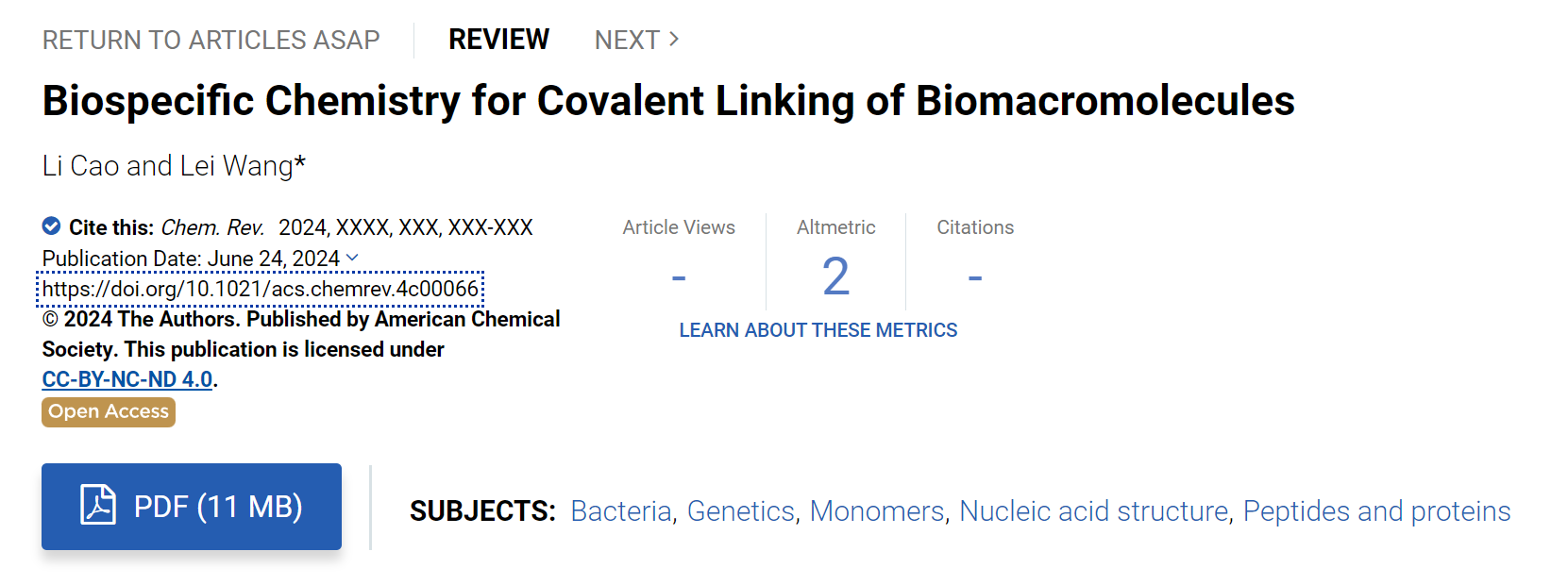View the Altmetric score of 2
This screenshot has height=585, width=1568.
(x=836, y=276)
